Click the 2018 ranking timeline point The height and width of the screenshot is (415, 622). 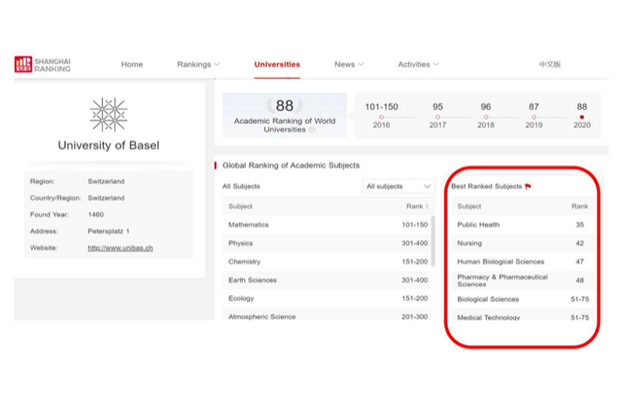pyautogui.click(x=485, y=117)
